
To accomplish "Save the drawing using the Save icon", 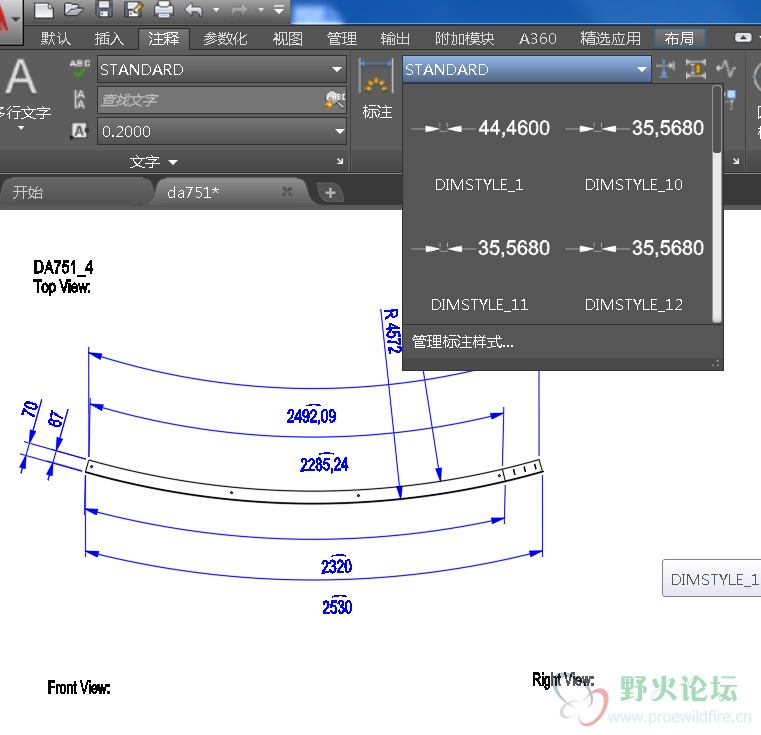I will 103,10.
